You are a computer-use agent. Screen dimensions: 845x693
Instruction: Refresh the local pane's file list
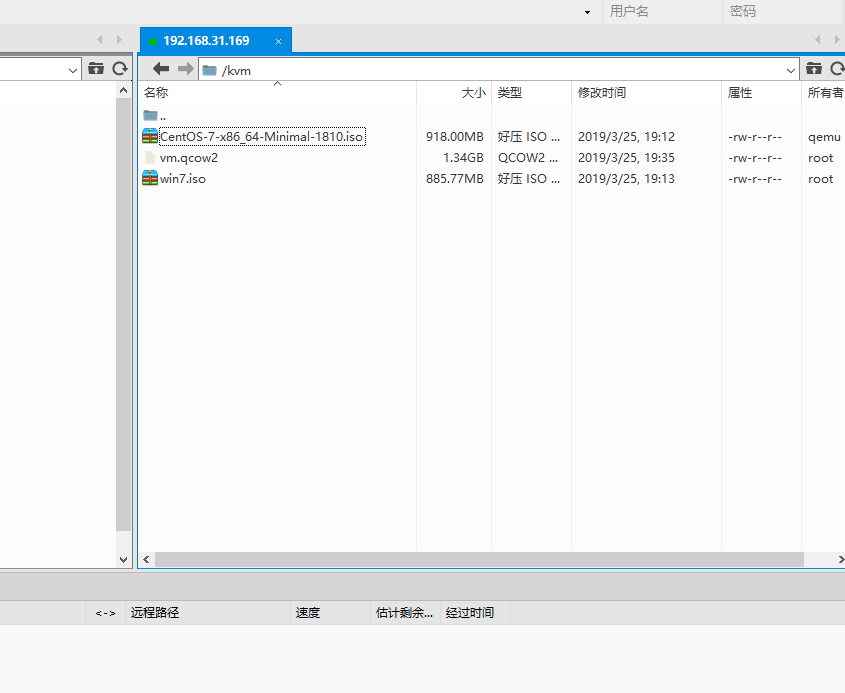coord(120,68)
